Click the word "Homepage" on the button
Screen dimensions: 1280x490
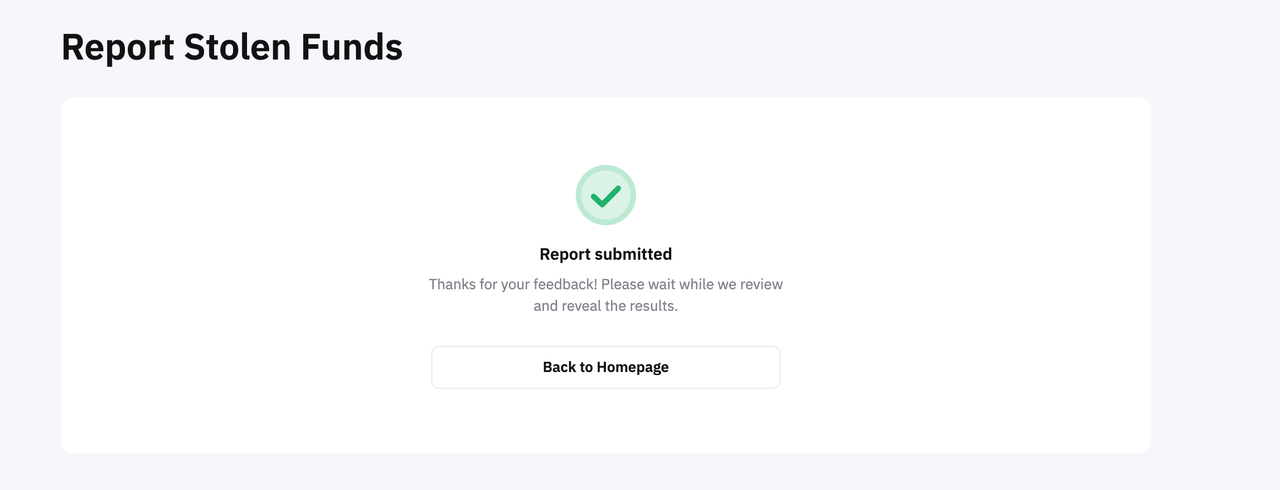click(632, 367)
